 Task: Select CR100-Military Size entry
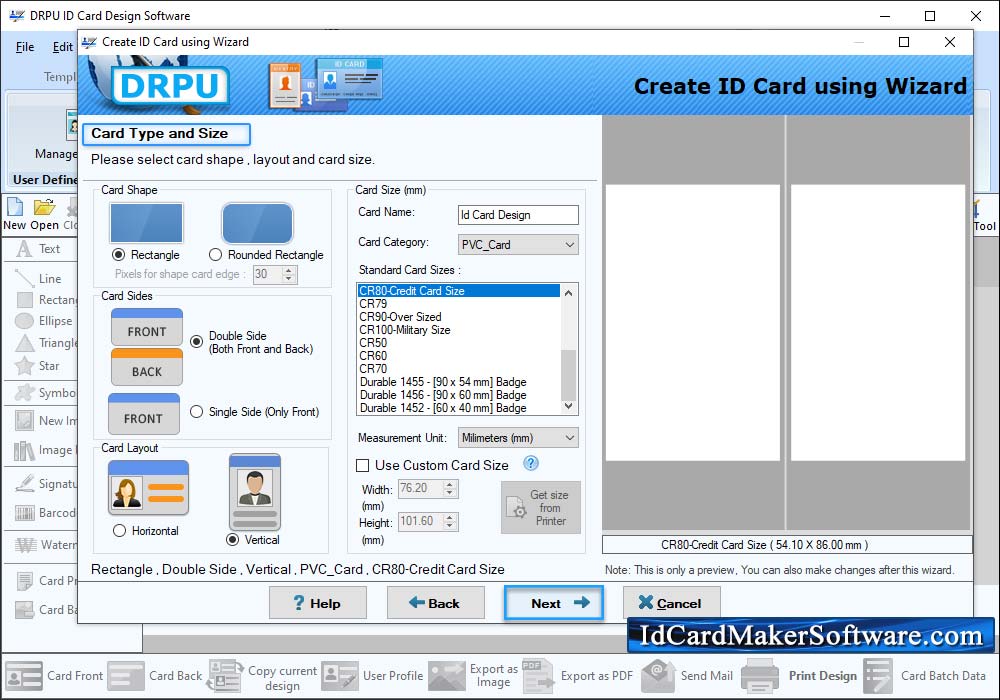459,330
